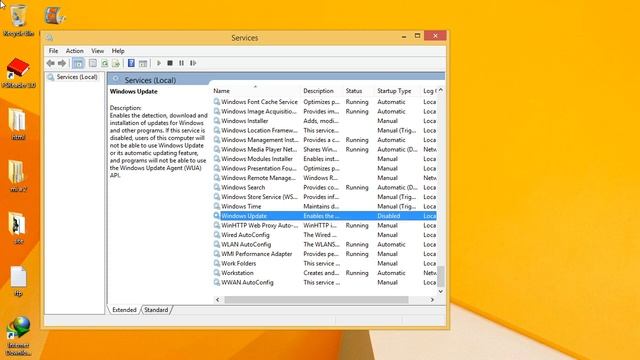The width and height of the screenshot is (640, 360).
Task: Select the Work Folders service
Action: click(x=324, y=264)
